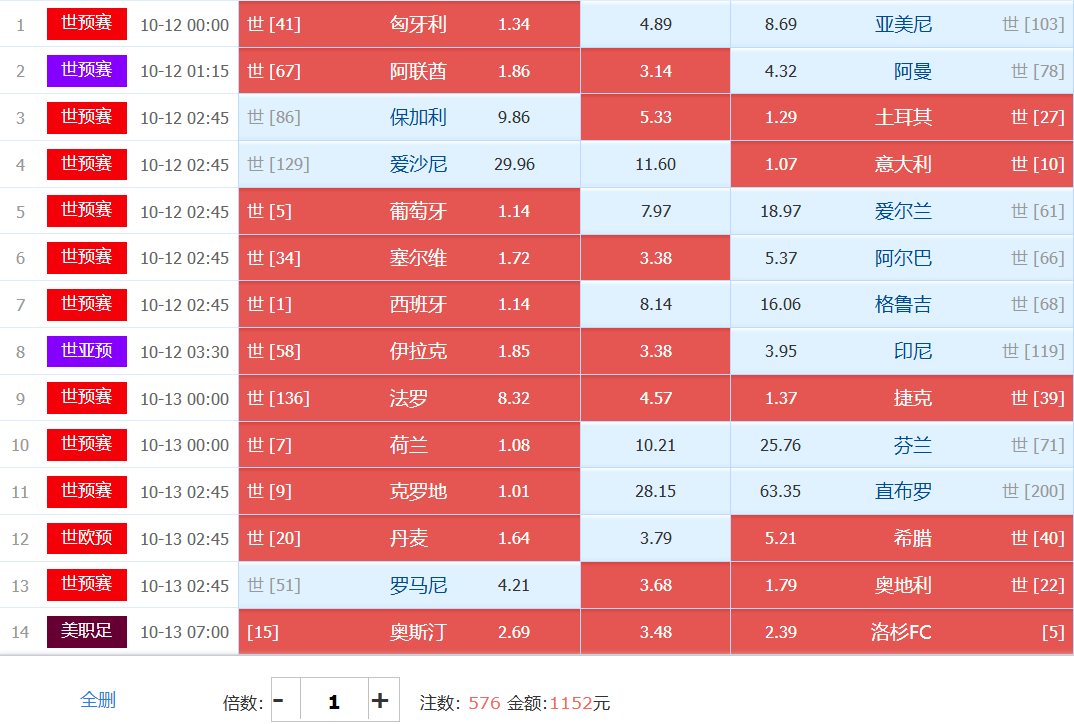Toggle 亚美尼 away win odds 8.69
1074x724 pixels.
point(780,24)
